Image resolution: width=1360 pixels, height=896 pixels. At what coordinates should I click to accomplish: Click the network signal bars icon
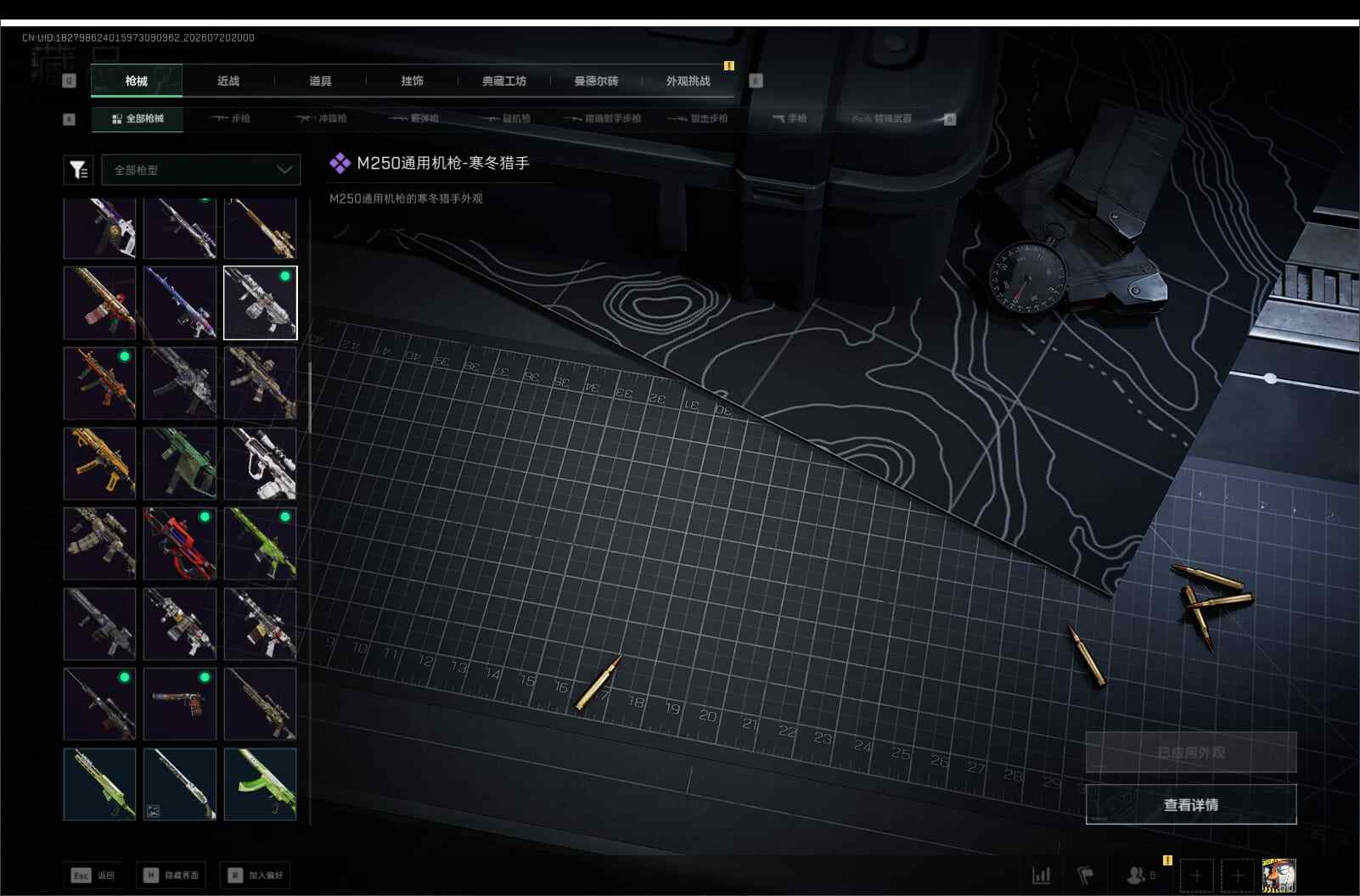tap(1042, 875)
